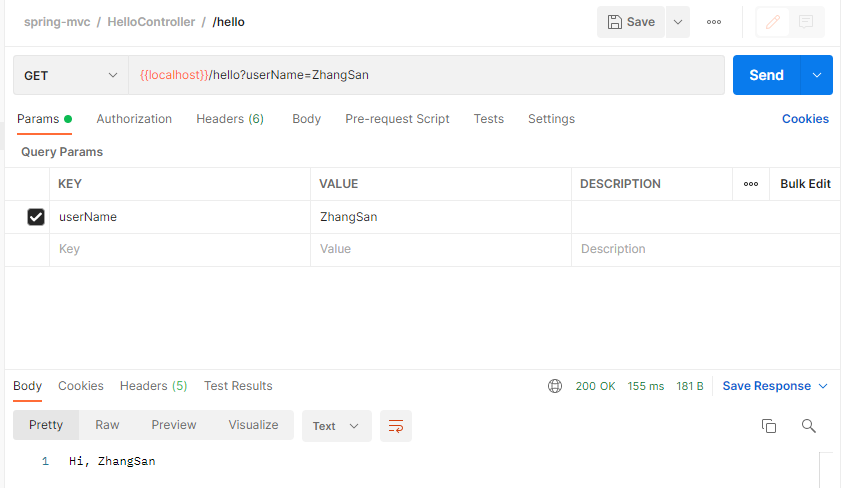
Task: Click the 181 B response size
Action: click(689, 386)
